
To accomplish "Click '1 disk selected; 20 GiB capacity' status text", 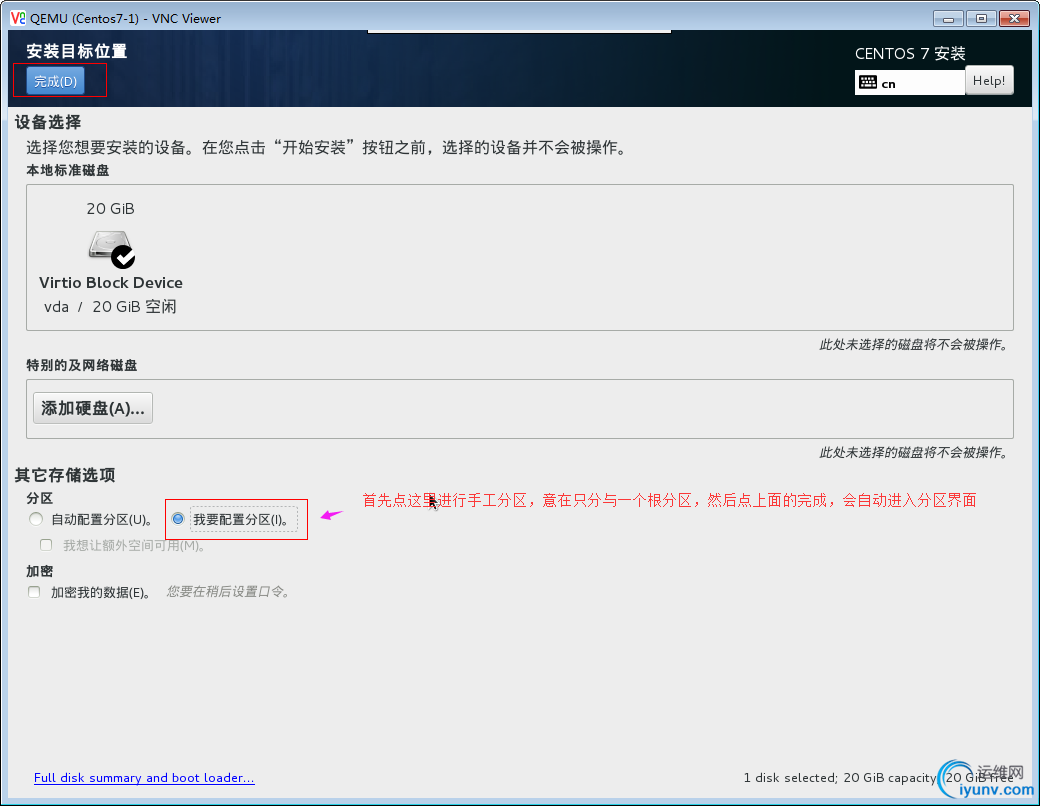I will tap(839, 777).
